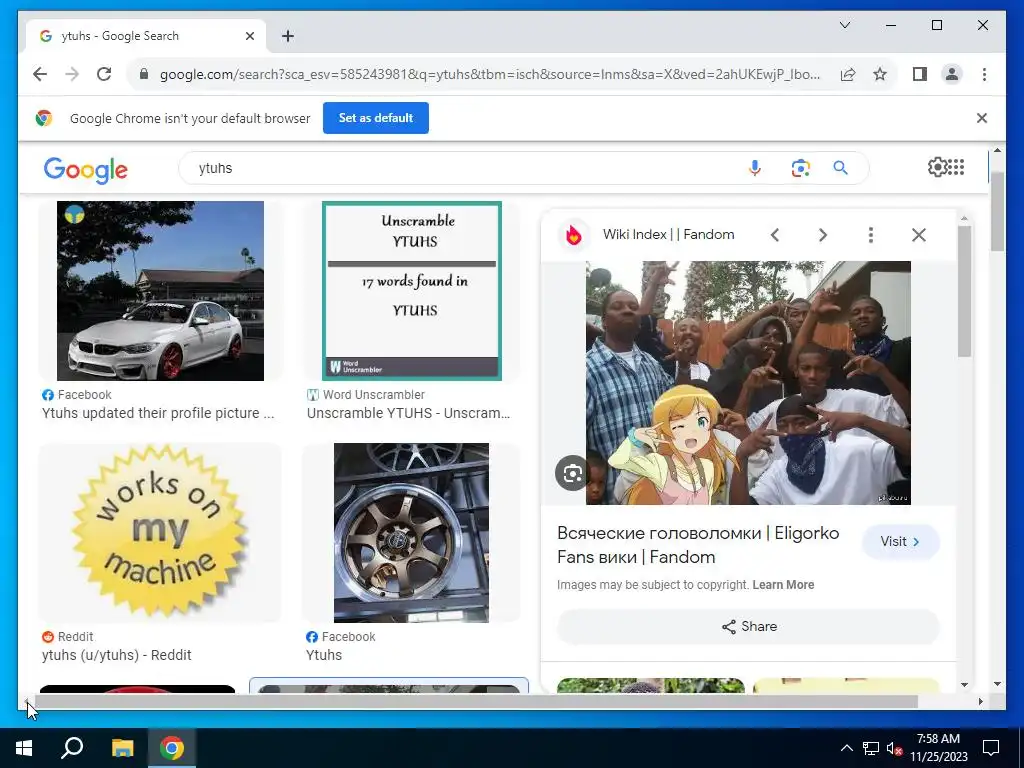Image resolution: width=1024 pixels, height=768 pixels.
Task: Show previous image in preview panel
Action: [775, 235]
